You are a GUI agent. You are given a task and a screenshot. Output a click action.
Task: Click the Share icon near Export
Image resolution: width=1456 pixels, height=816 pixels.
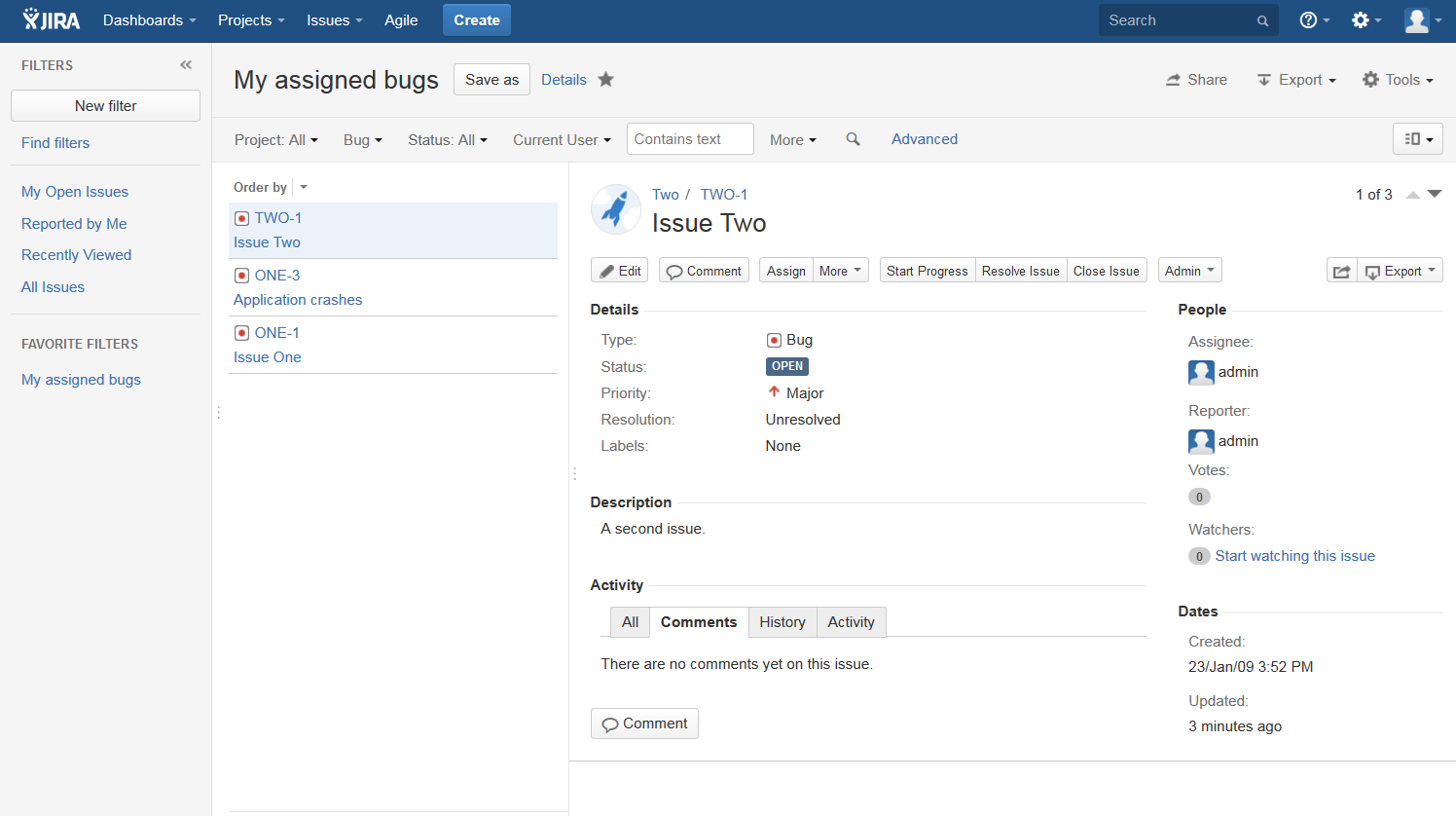1172,80
